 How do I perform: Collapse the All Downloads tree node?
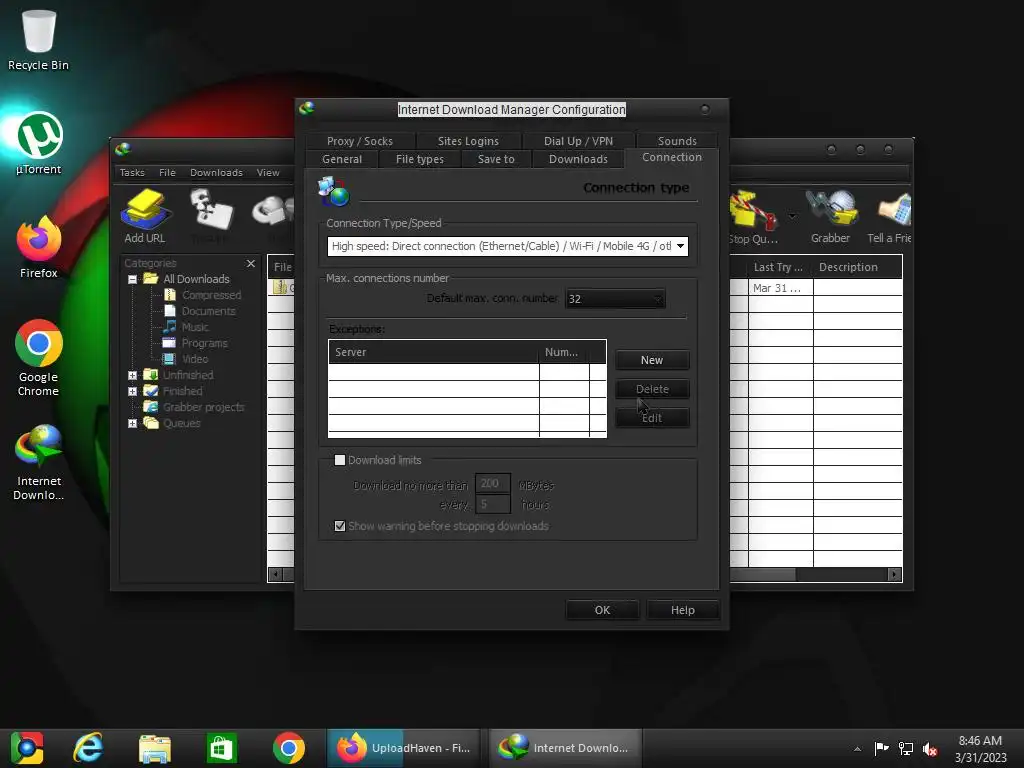(x=133, y=279)
